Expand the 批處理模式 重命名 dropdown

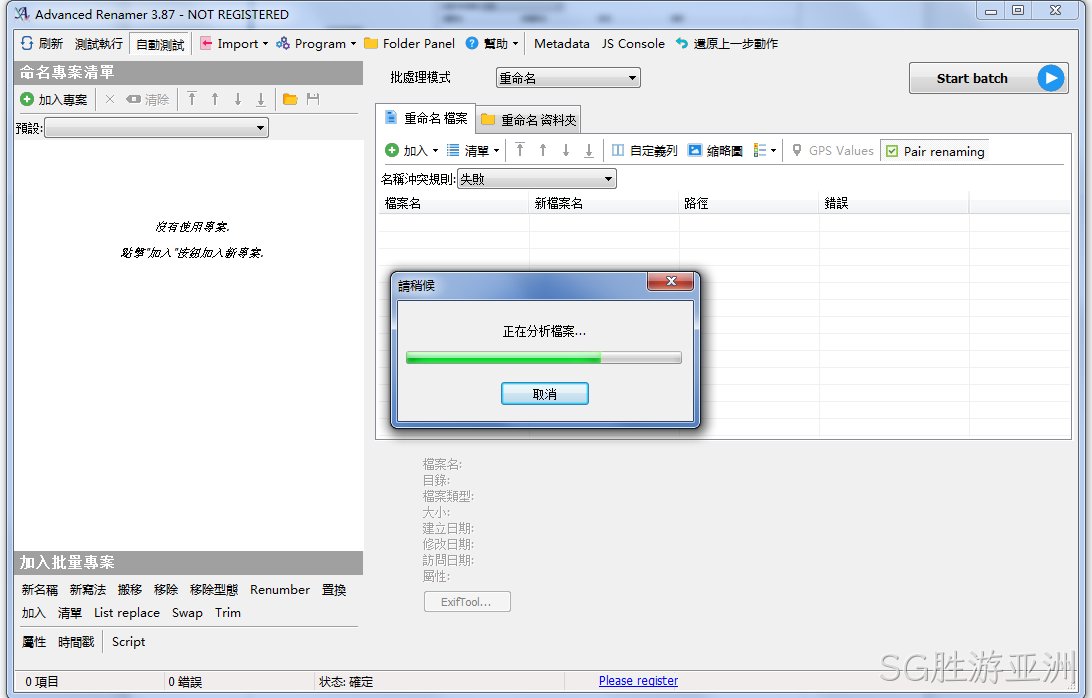click(568, 78)
